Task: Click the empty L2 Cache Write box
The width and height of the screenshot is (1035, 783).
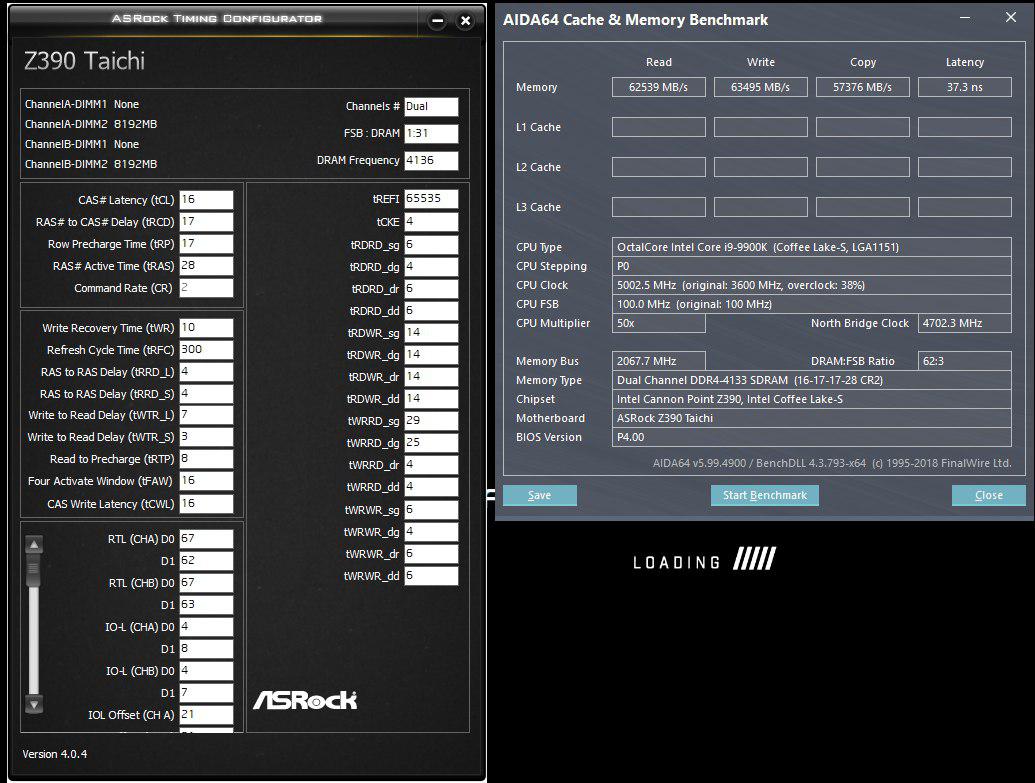Action: [760, 167]
